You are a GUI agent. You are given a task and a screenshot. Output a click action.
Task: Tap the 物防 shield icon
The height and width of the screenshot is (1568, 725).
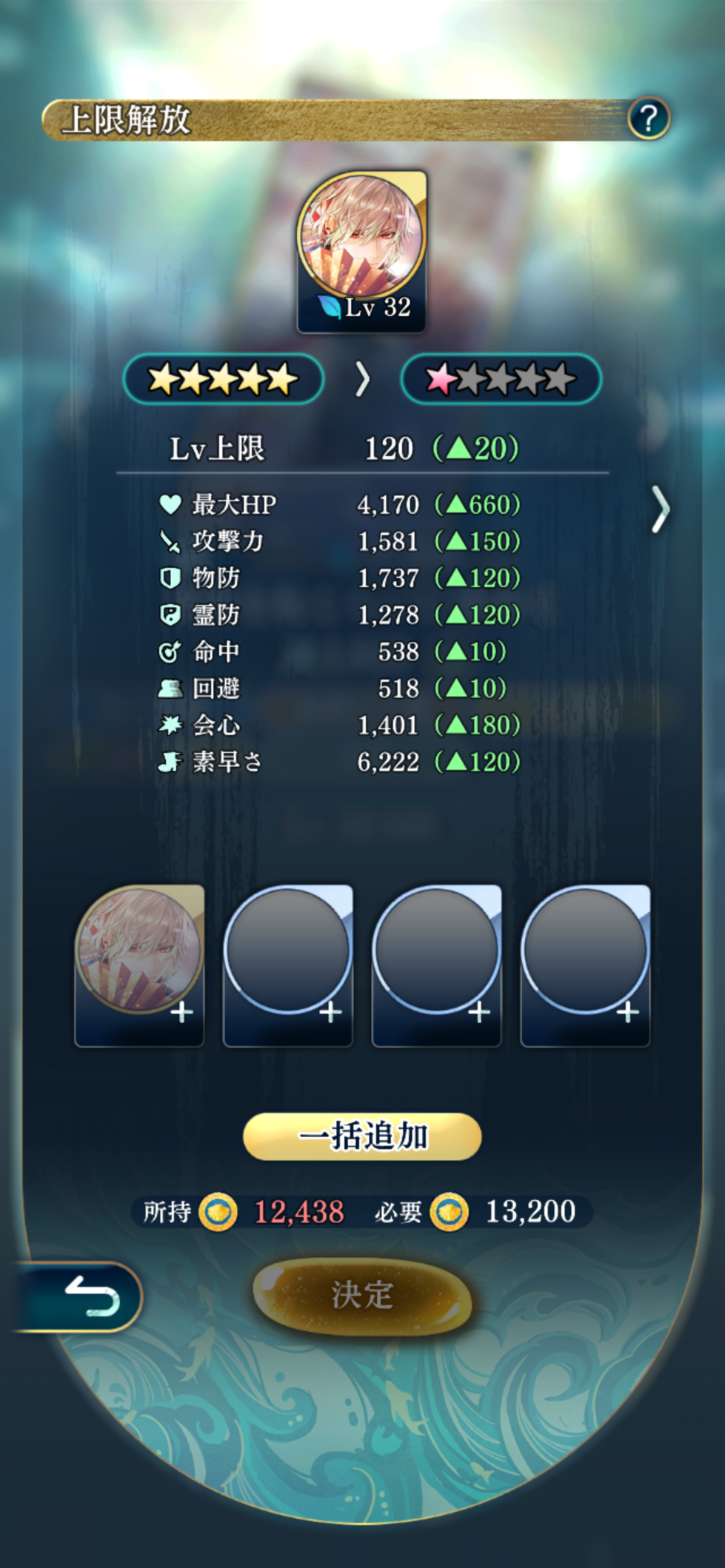[x=170, y=578]
